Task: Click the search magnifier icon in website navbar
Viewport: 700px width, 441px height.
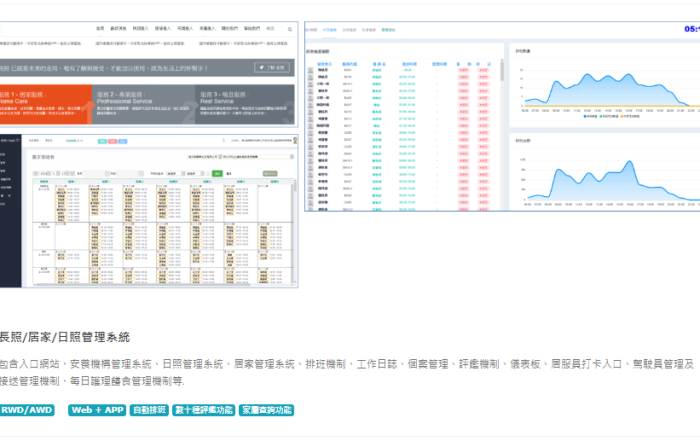Action: pyautogui.click(x=289, y=29)
